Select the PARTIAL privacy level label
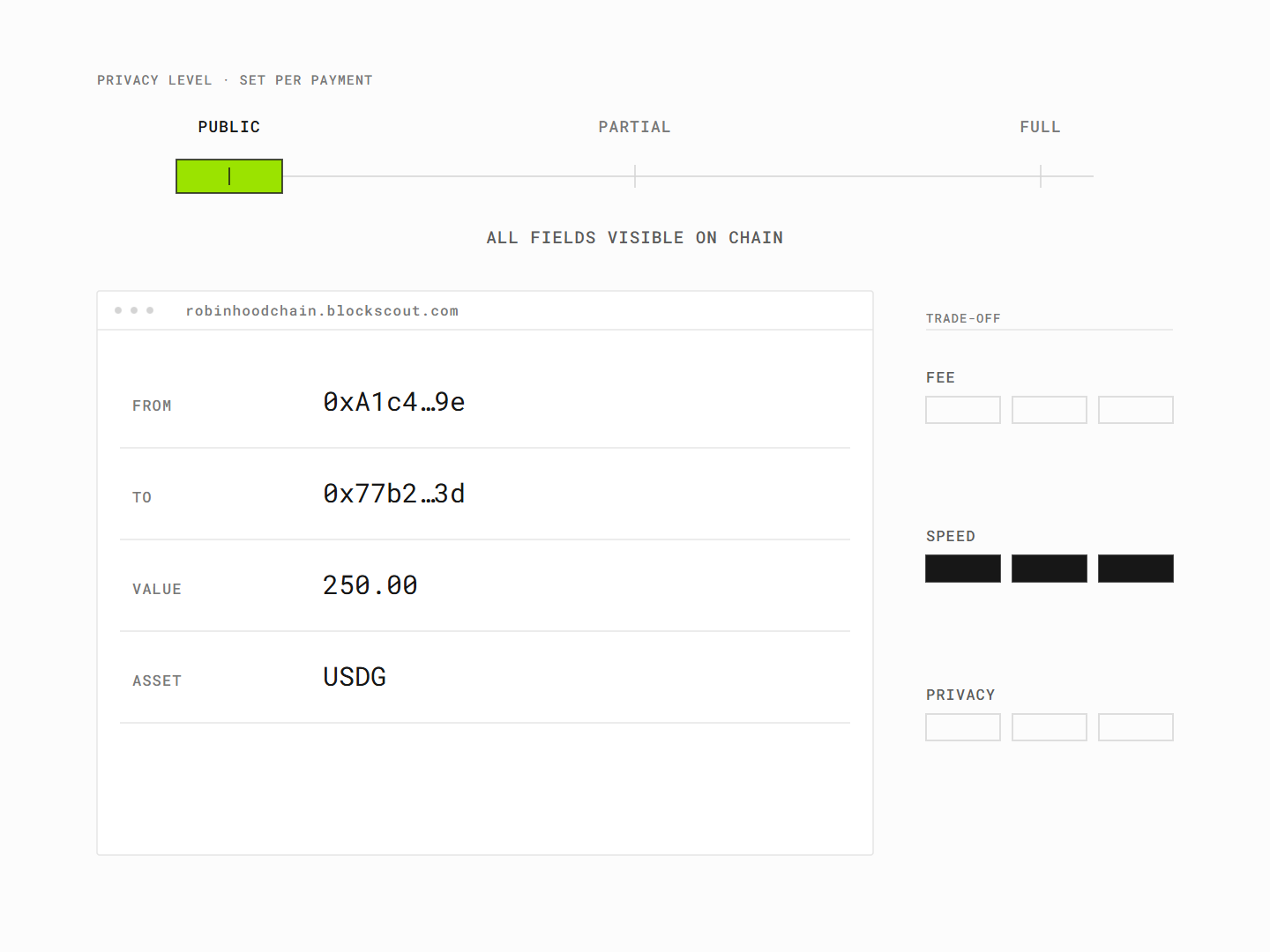Viewport: 1270px width, 952px height. [635, 127]
